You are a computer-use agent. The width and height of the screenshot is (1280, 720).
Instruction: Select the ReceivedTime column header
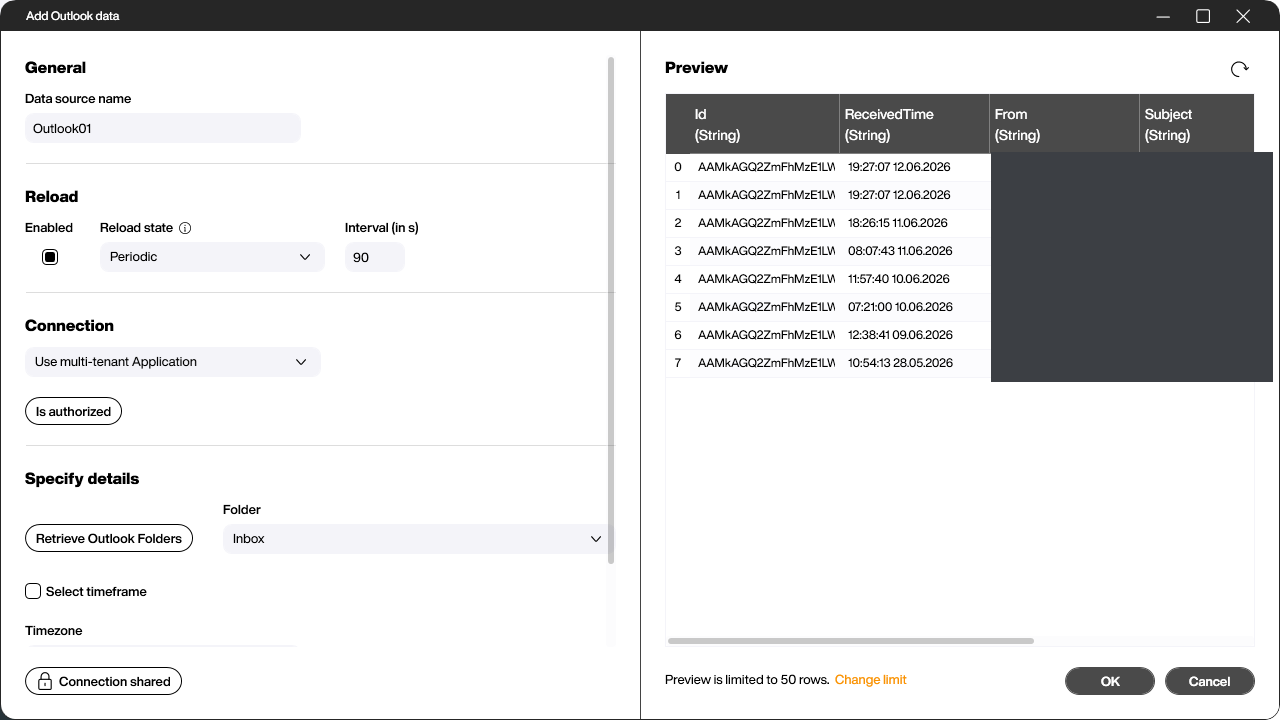pyautogui.click(x=914, y=124)
